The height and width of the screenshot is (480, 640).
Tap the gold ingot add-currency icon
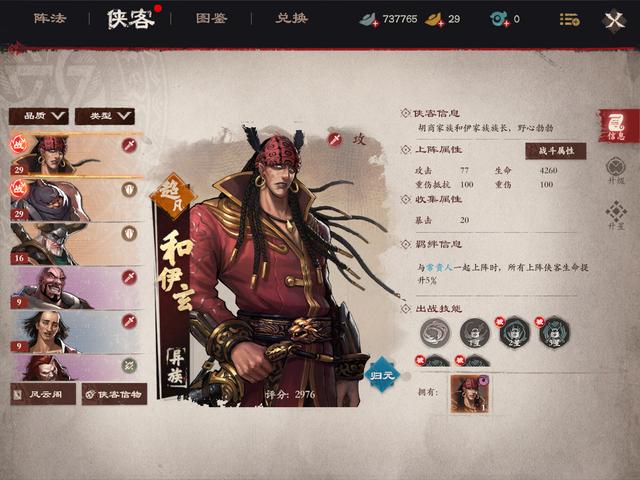[x=435, y=19]
